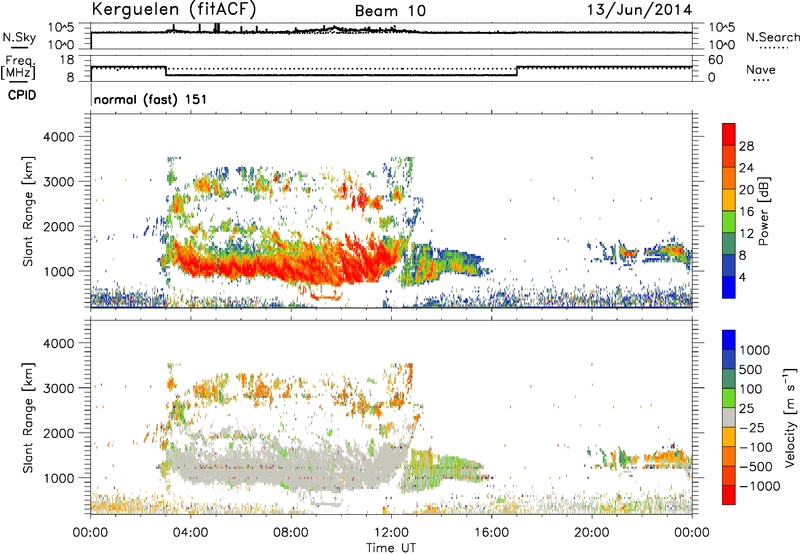Click the '20:00' time tick label
Image resolution: width=800 pixels, height=554 pixels.
coord(592,533)
